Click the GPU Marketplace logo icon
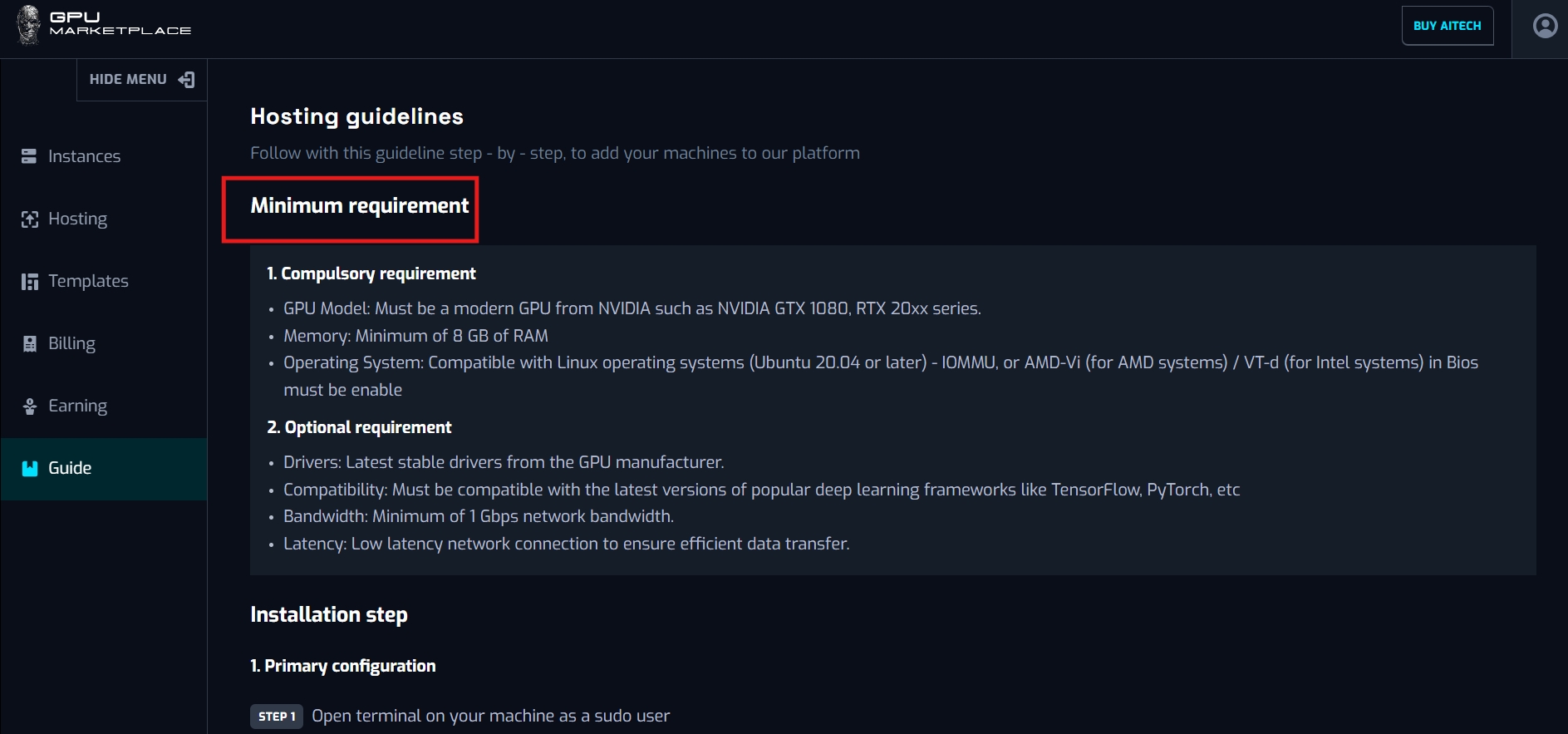The image size is (1568, 734). pyautogui.click(x=28, y=24)
